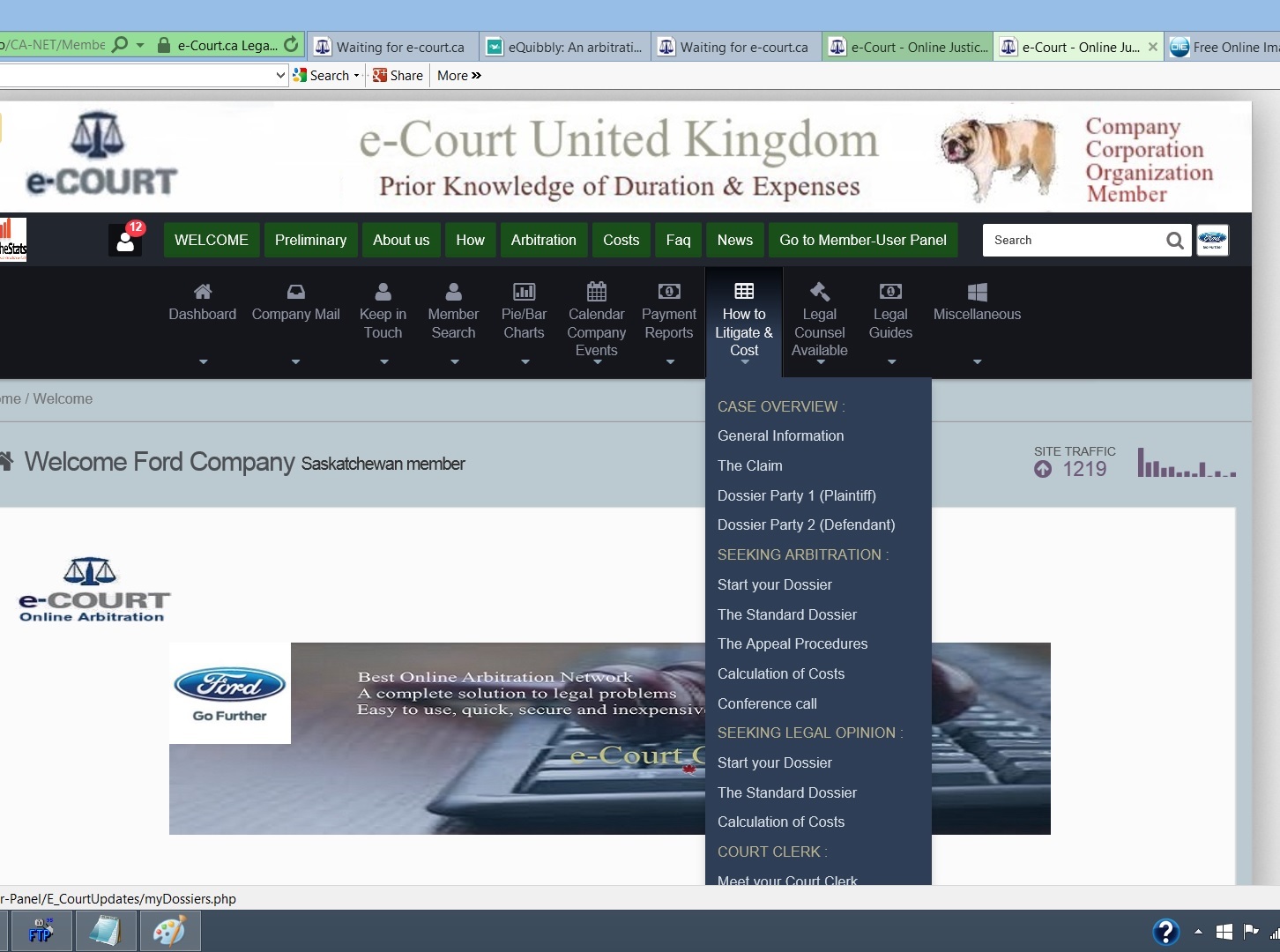Viewport: 1280px width, 952px height.
Task: Click the Payment Reports money icon
Action: click(669, 292)
